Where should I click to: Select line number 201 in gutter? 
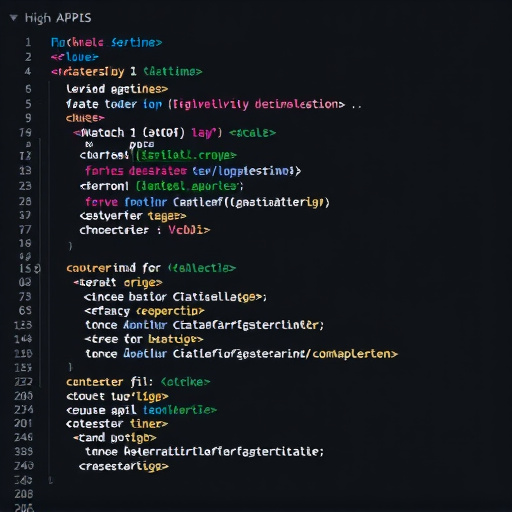23,423
